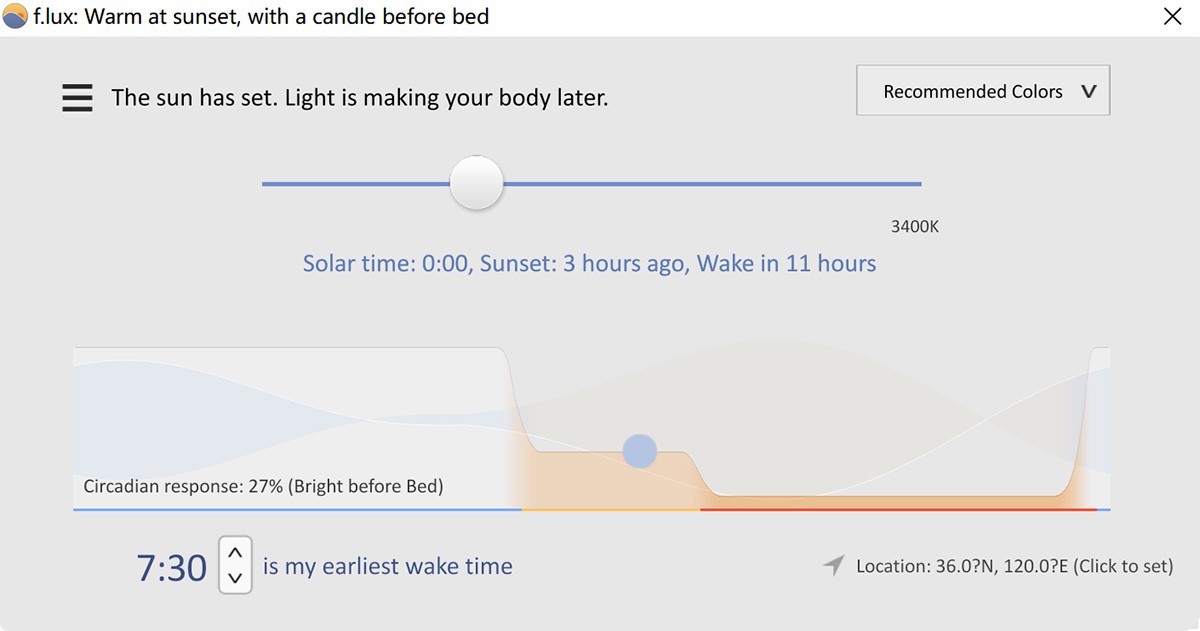Click the Location coordinates to set location
The image size is (1200, 631).
[1013, 566]
